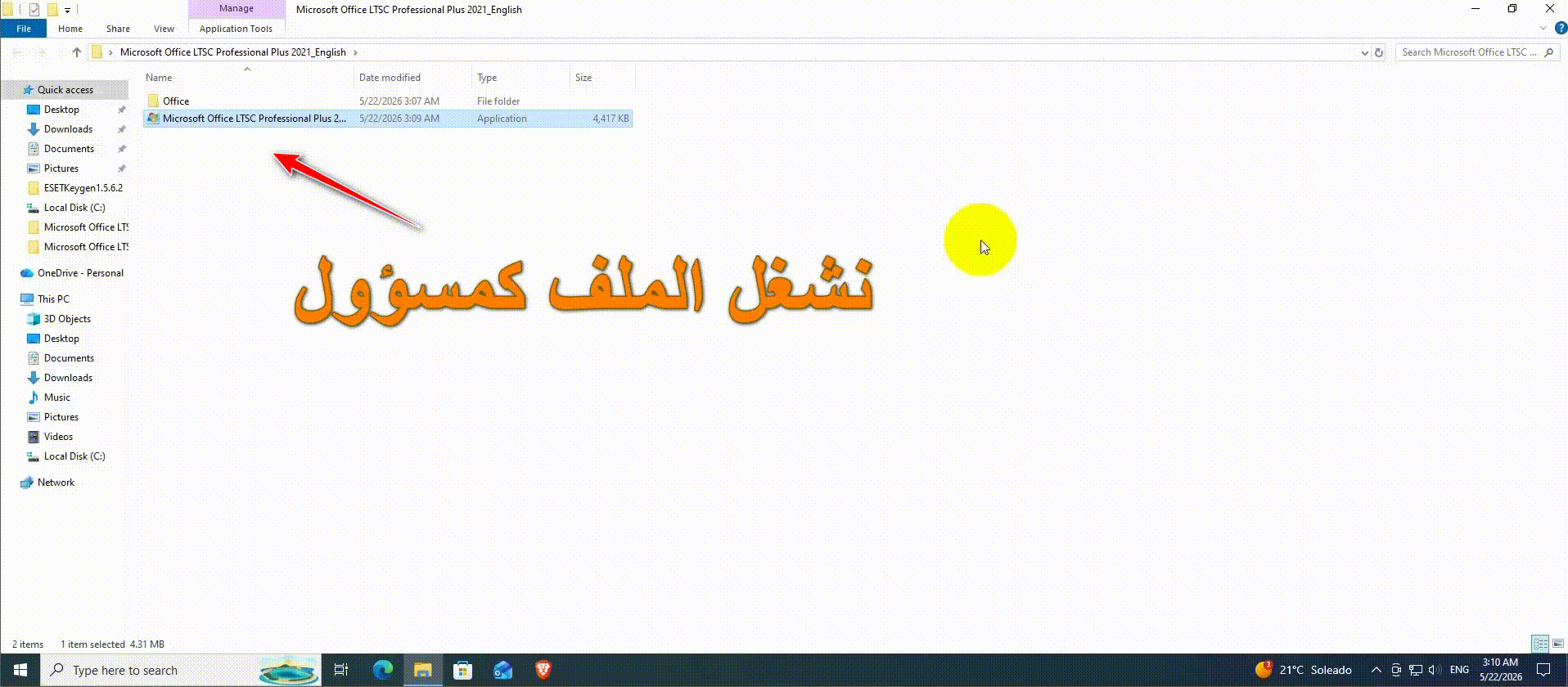Switch to the Home ribbon tab
Viewport: 1568px width, 687px height.
pos(70,29)
